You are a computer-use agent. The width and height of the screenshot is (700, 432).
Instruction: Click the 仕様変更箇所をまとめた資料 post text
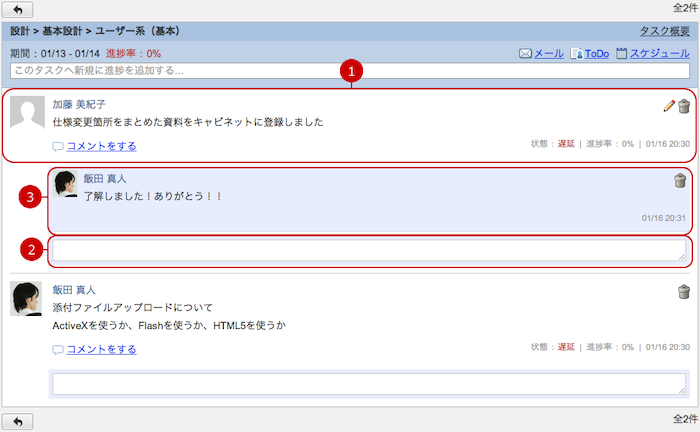pyautogui.click(x=188, y=122)
